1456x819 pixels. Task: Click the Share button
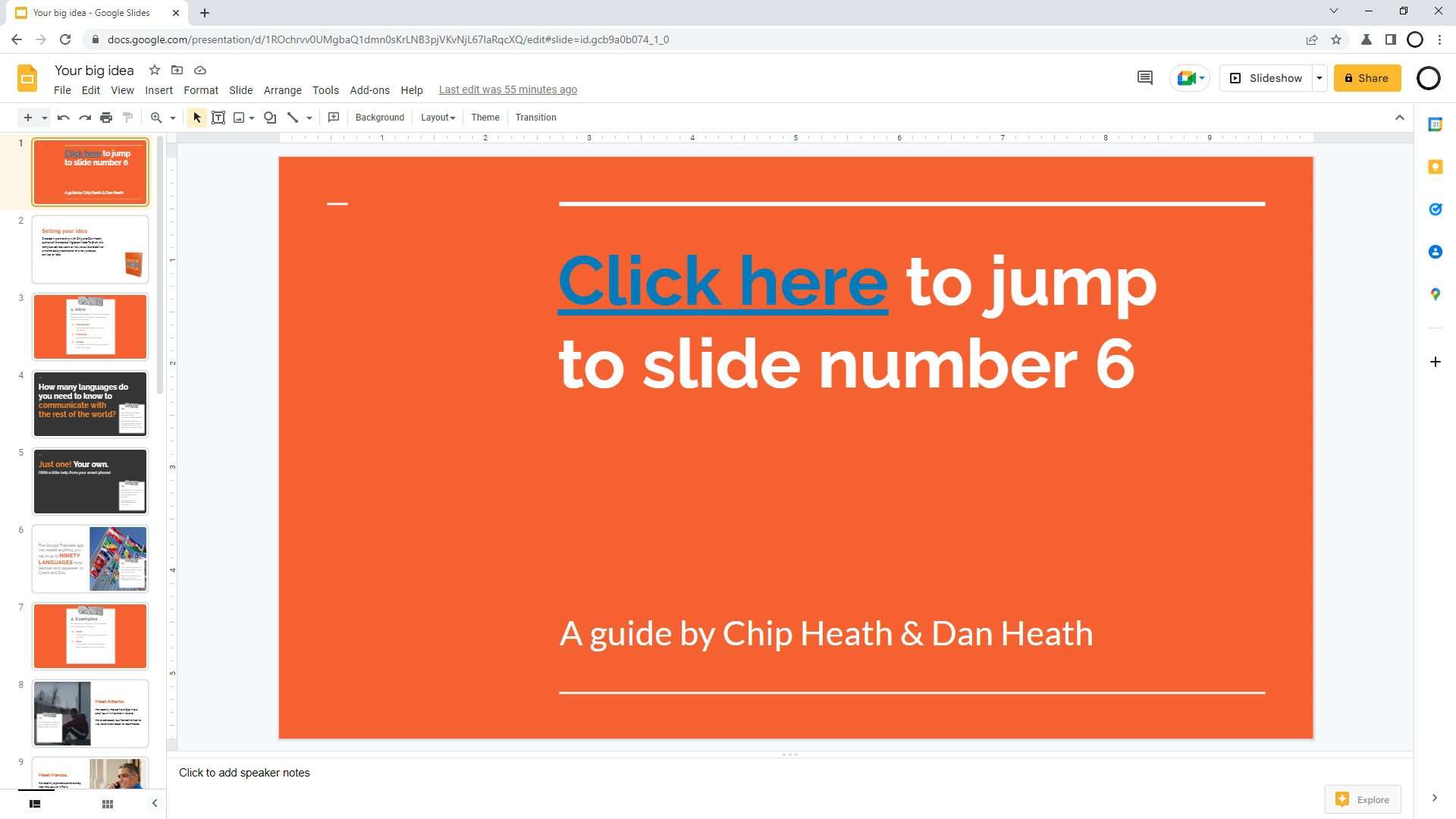(x=1365, y=78)
